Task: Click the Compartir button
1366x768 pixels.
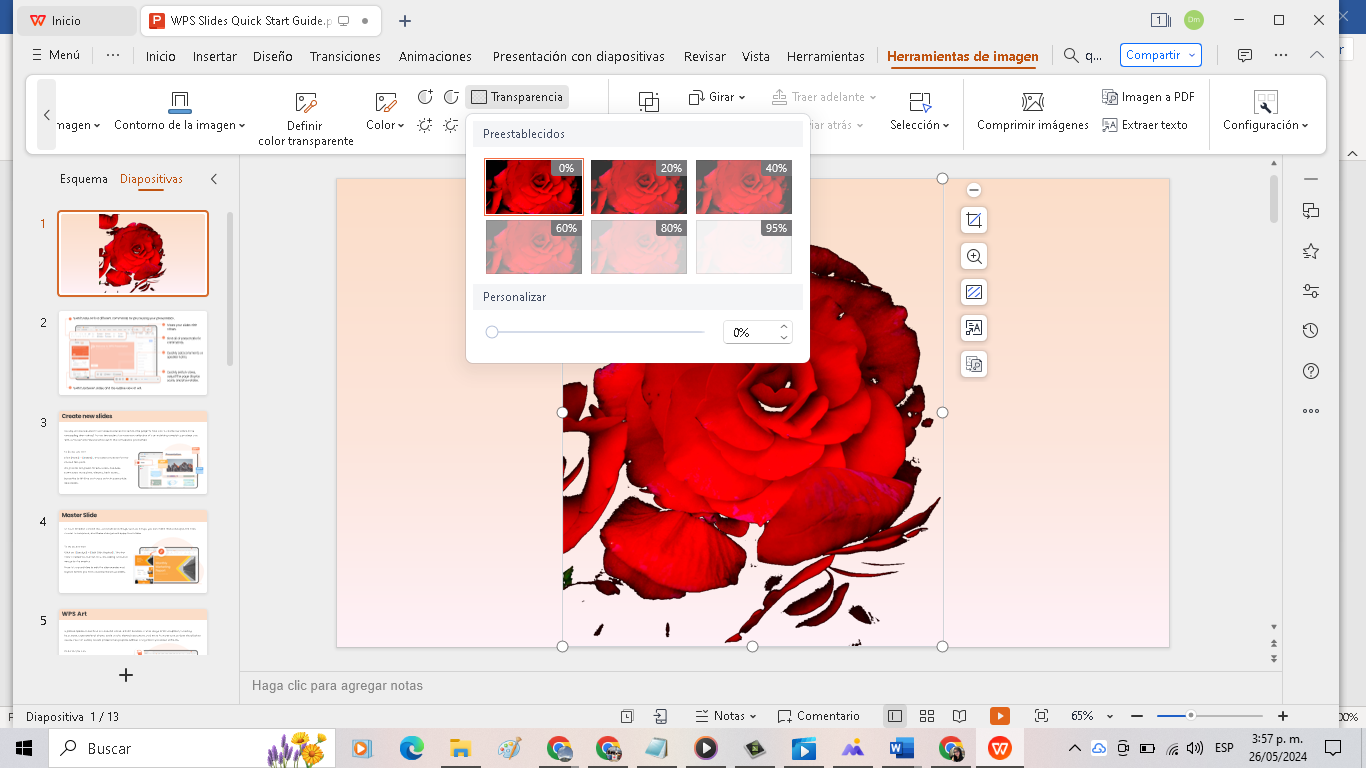Action: tap(1160, 56)
